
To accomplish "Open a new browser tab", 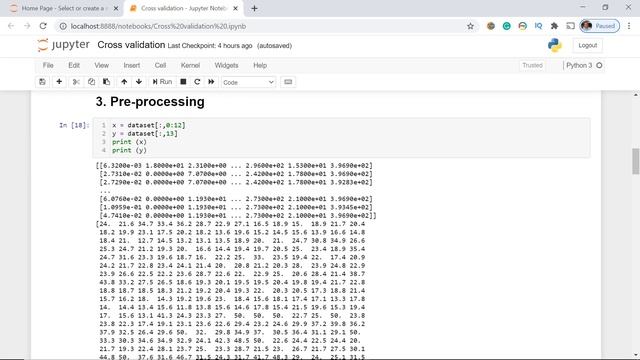I will click(254, 8).
